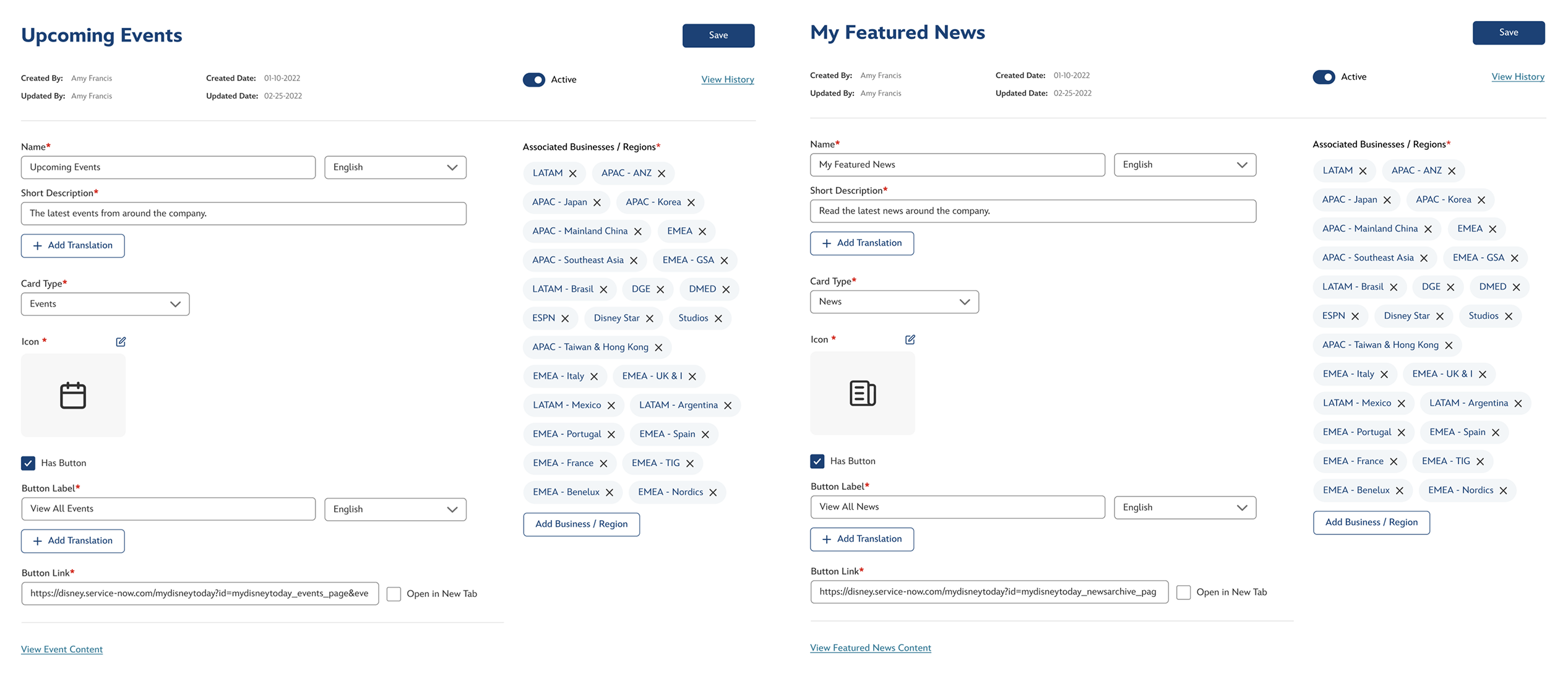Click Add Business / Region in Upcoming Events

(x=581, y=524)
